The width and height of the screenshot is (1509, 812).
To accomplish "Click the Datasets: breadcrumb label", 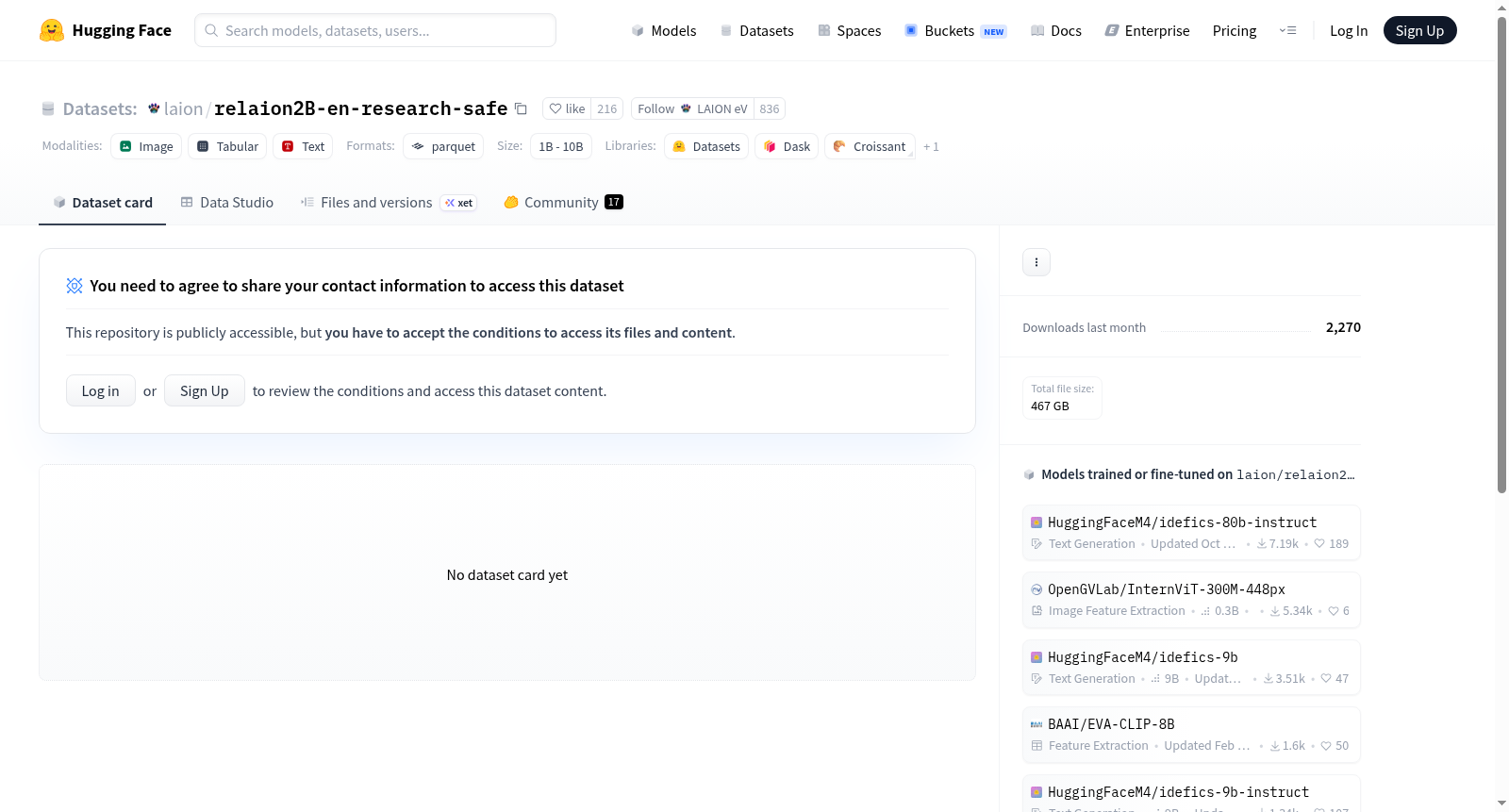I will [100, 108].
